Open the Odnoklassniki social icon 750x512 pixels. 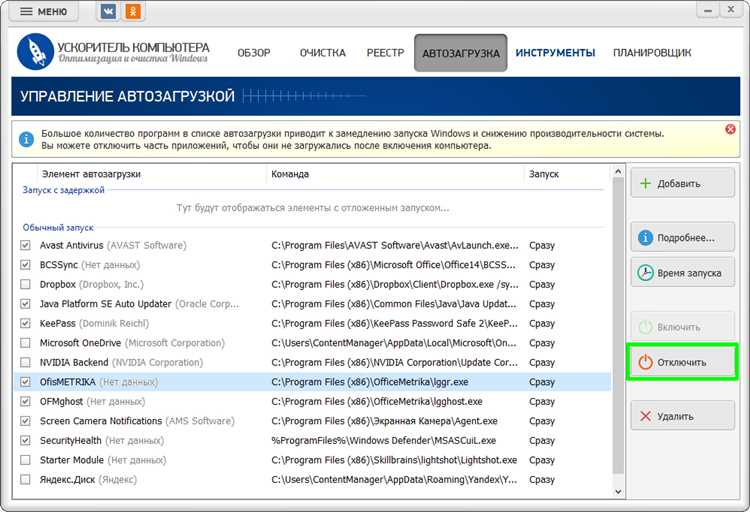(133, 11)
